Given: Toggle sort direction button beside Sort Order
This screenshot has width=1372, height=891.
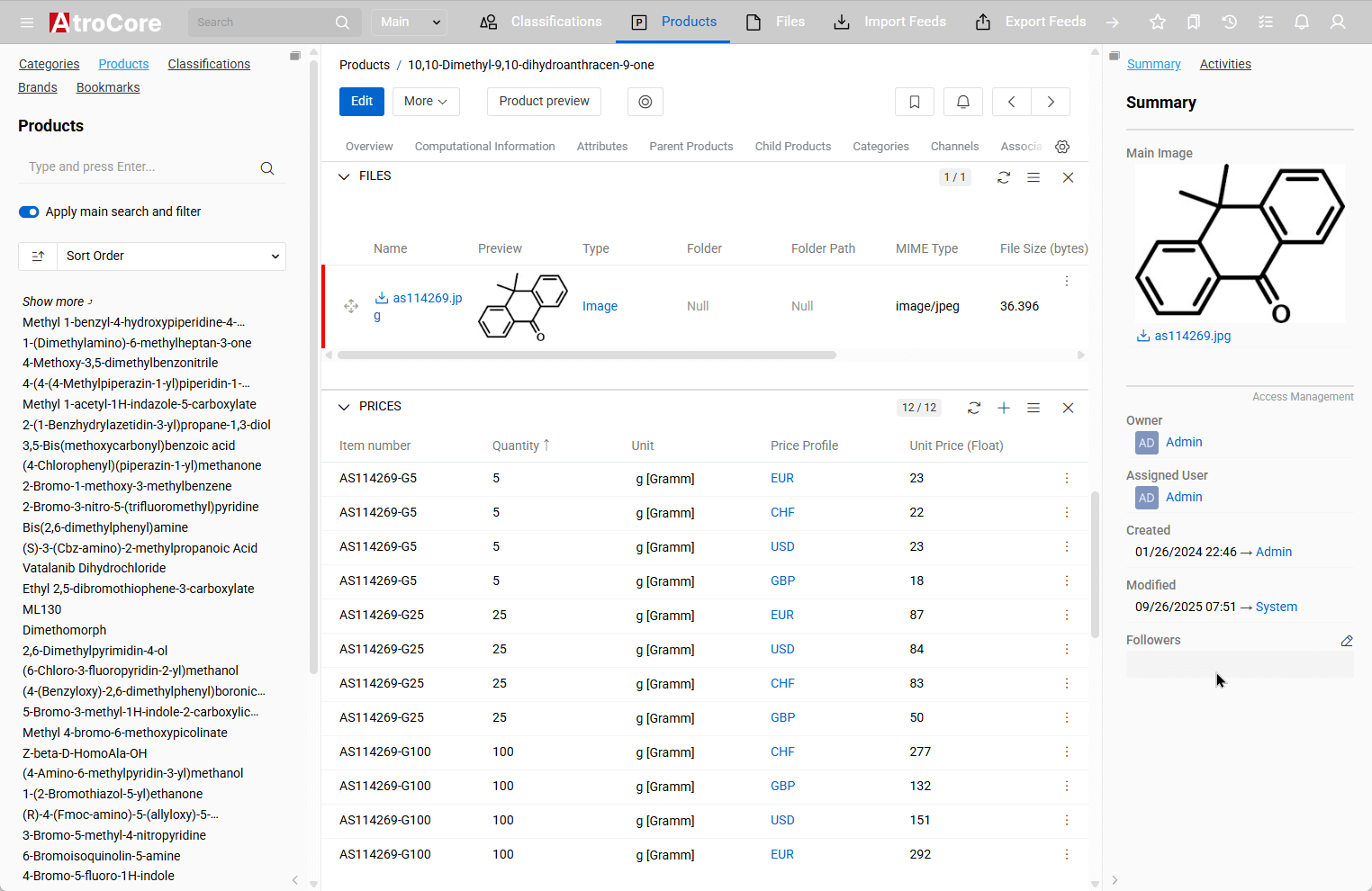Looking at the screenshot, I should [x=38, y=256].
